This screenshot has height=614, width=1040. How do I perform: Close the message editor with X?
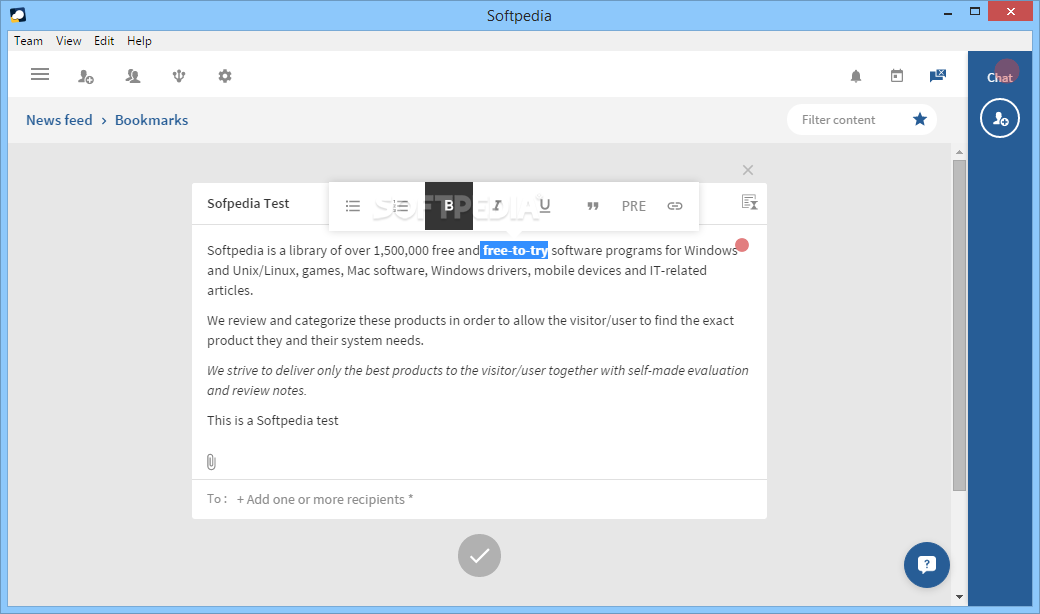[748, 170]
